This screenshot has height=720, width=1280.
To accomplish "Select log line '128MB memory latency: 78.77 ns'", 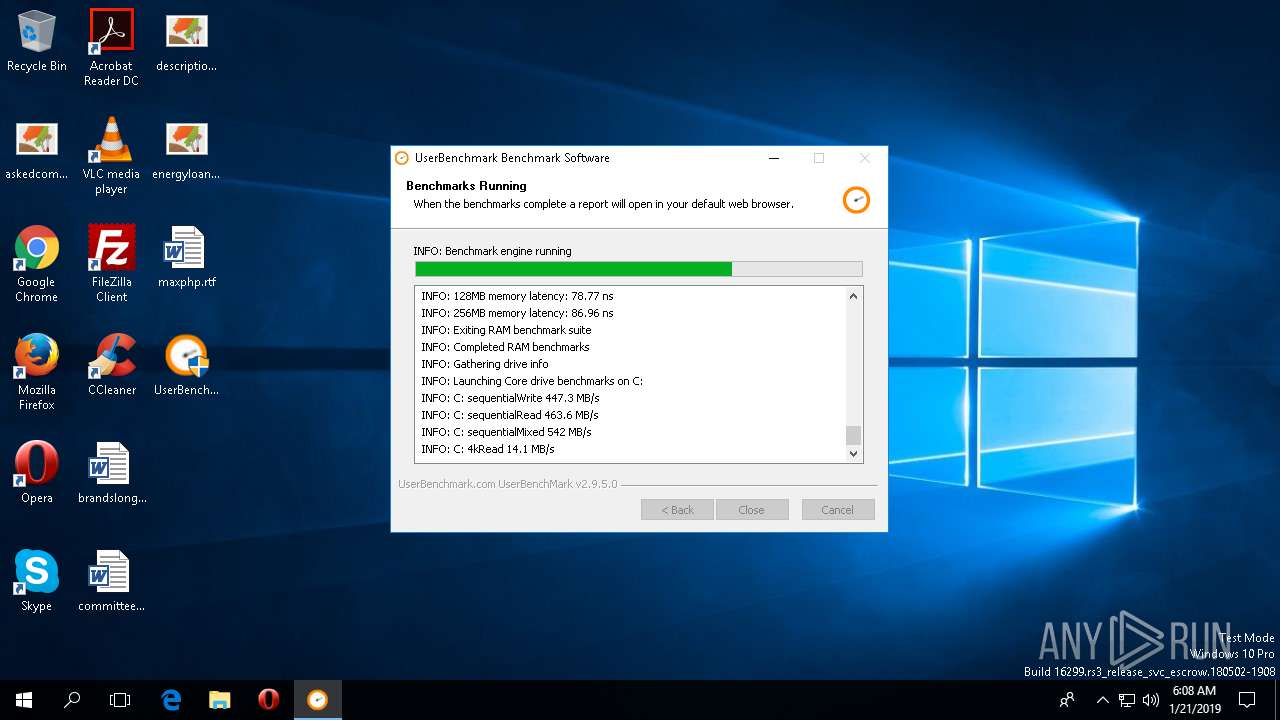I will [x=517, y=296].
